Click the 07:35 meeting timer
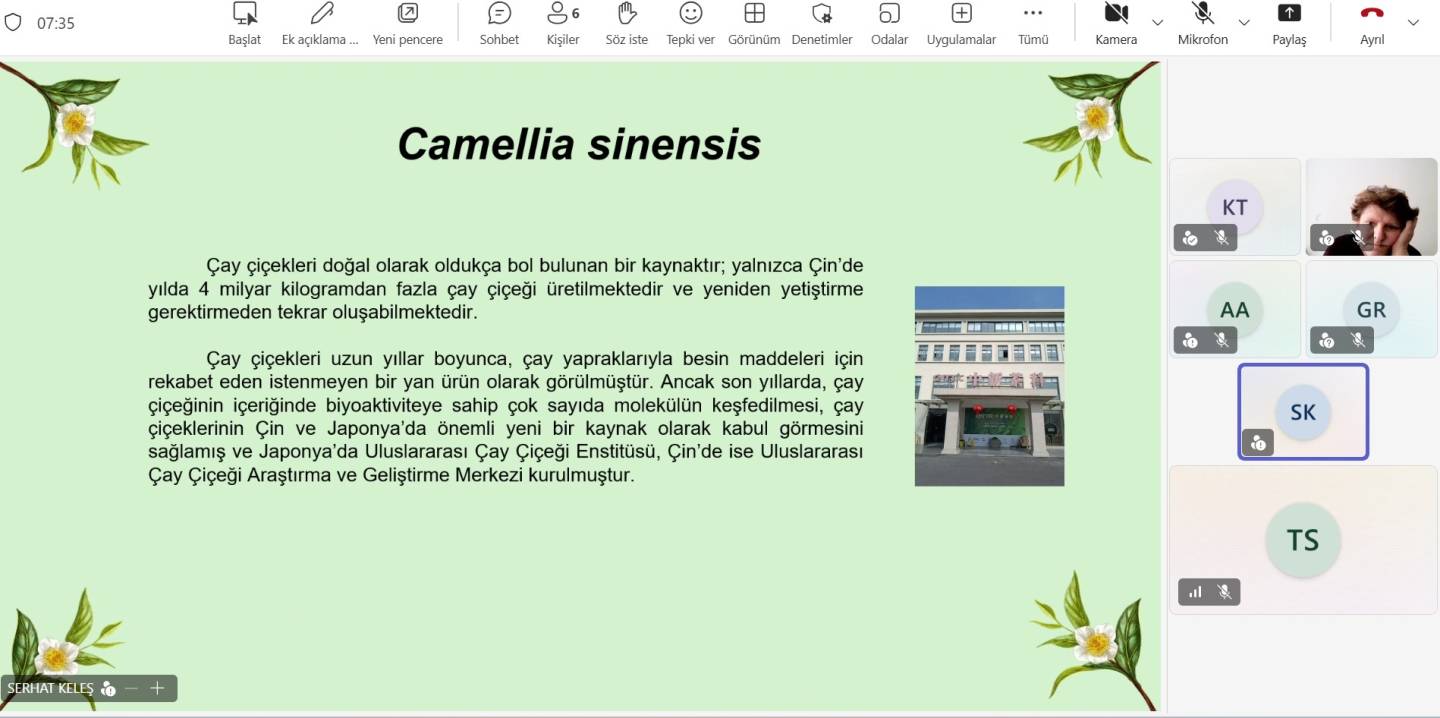Image resolution: width=1440 pixels, height=718 pixels. point(56,23)
